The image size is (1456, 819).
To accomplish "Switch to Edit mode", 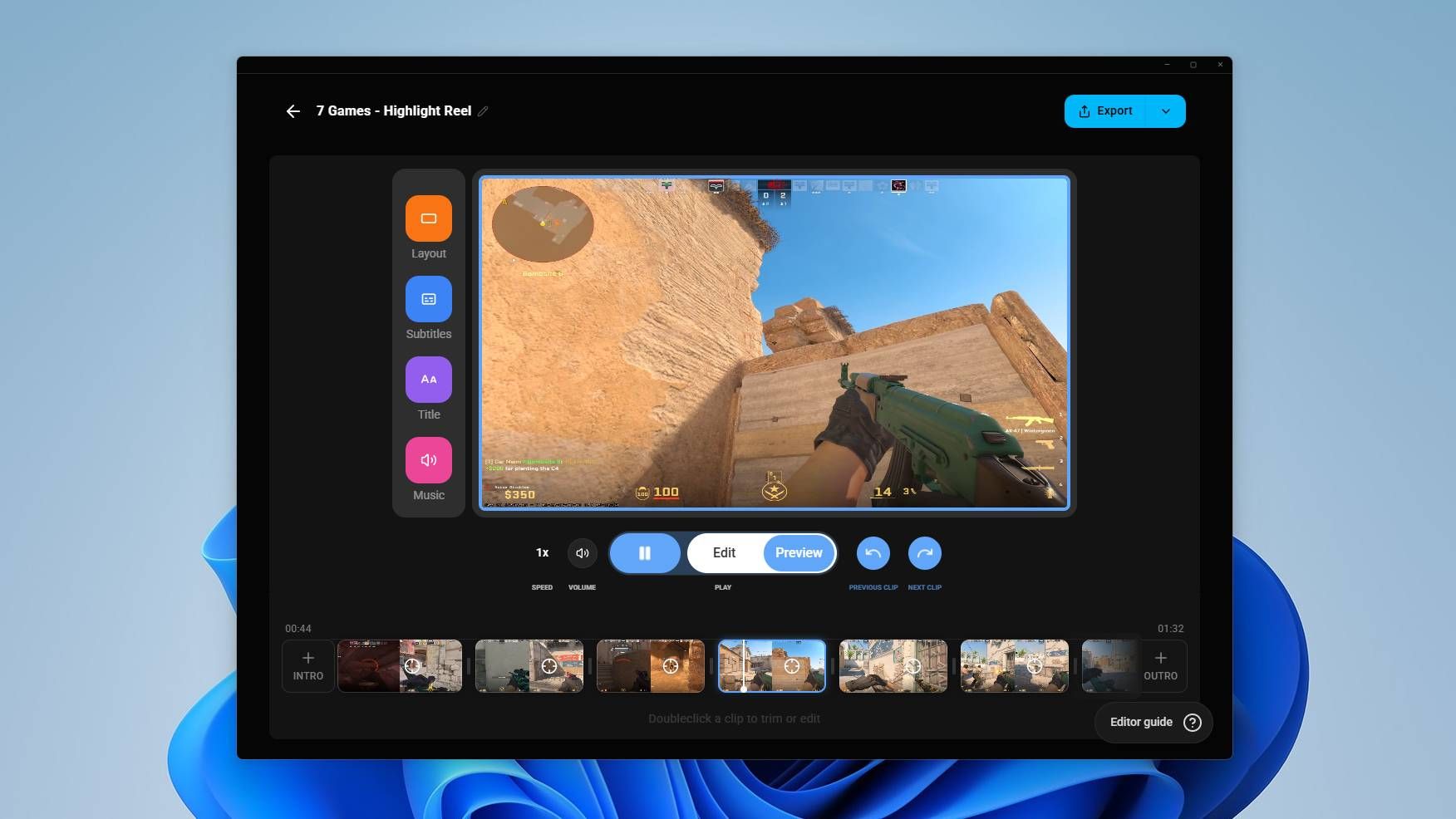I will coord(724,553).
